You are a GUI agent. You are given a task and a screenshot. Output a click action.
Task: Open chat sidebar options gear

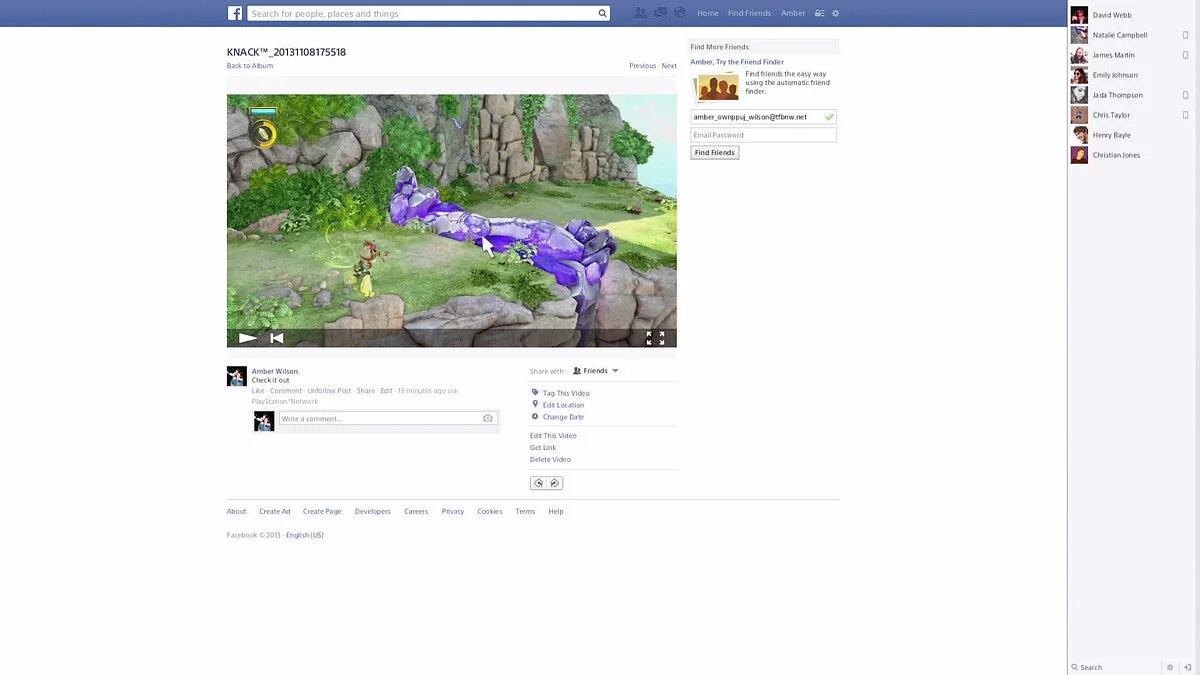point(1170,667)
